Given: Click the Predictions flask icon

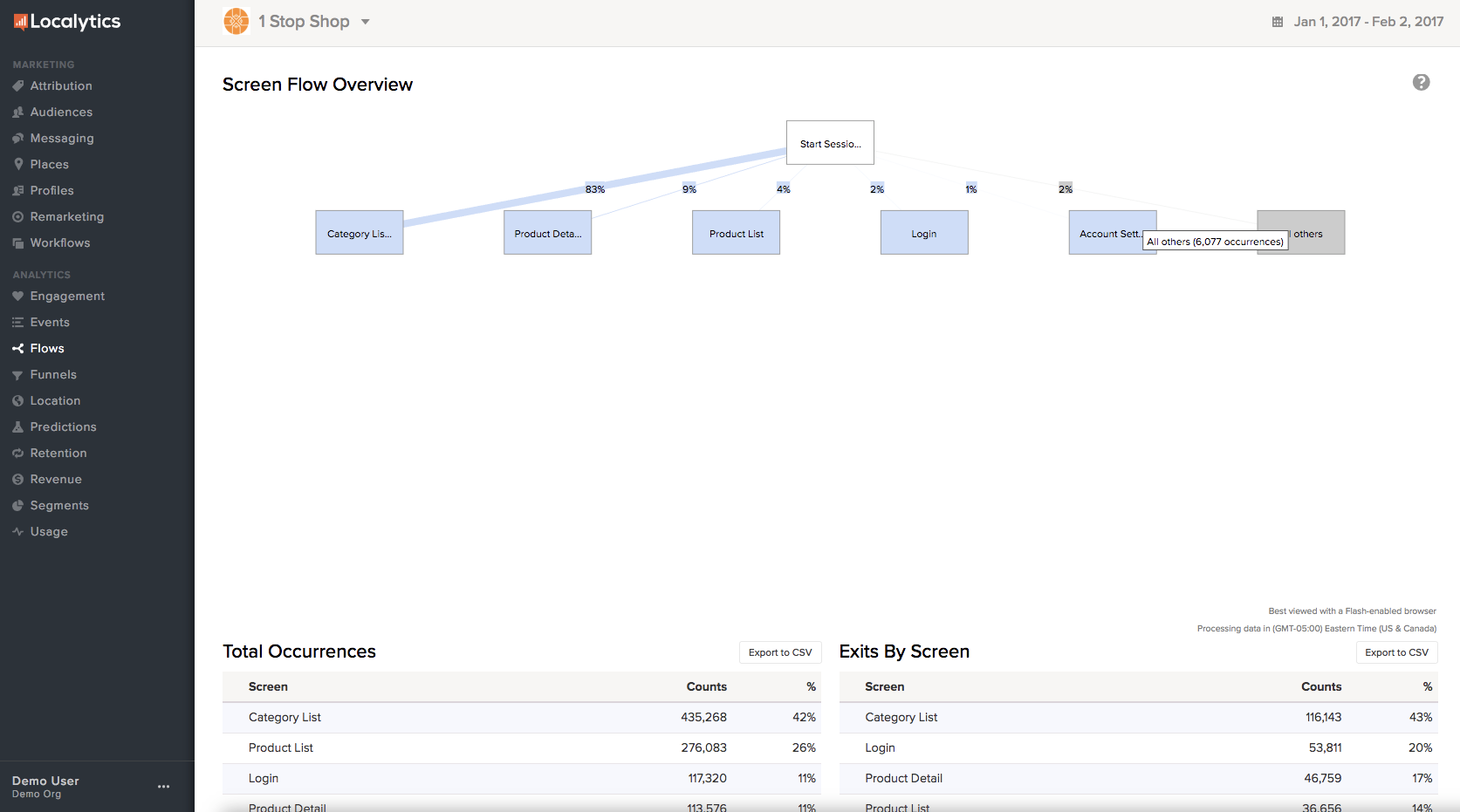Looking at the screenshot, I should (x=17, y=427).
